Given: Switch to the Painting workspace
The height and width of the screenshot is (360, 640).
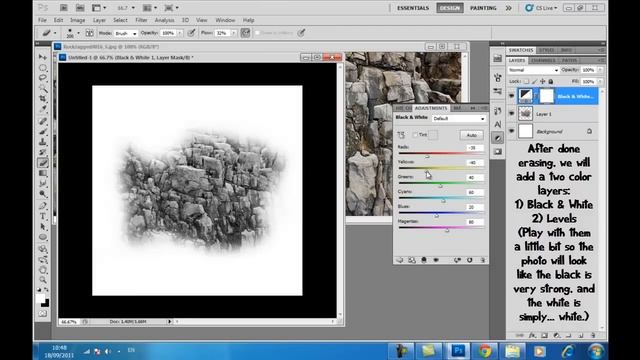Looking at the screenshot, I should 483,8.
